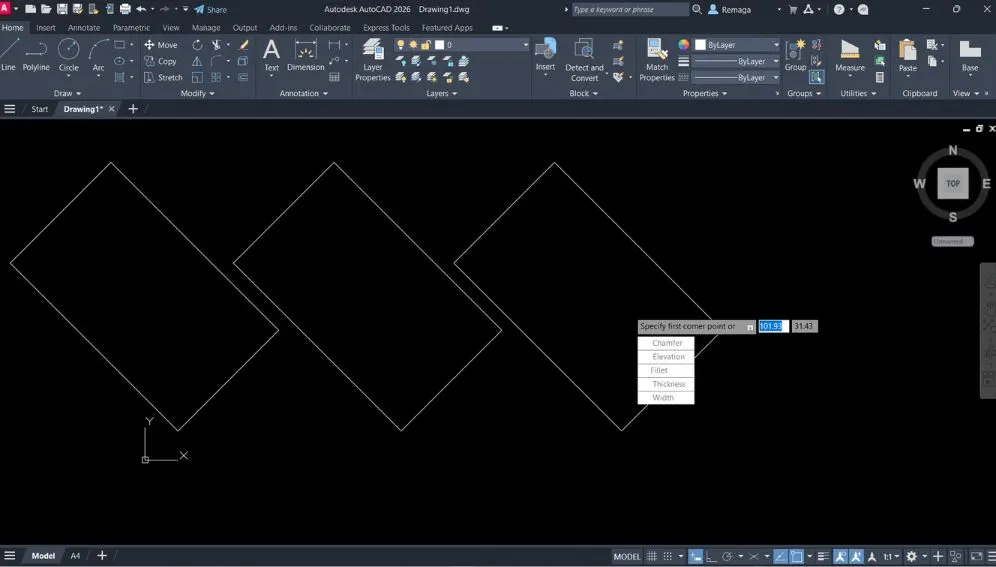The width and height of the screenshot is (996, 567).
Task: Click the Share button
Action: click(210, 10)
